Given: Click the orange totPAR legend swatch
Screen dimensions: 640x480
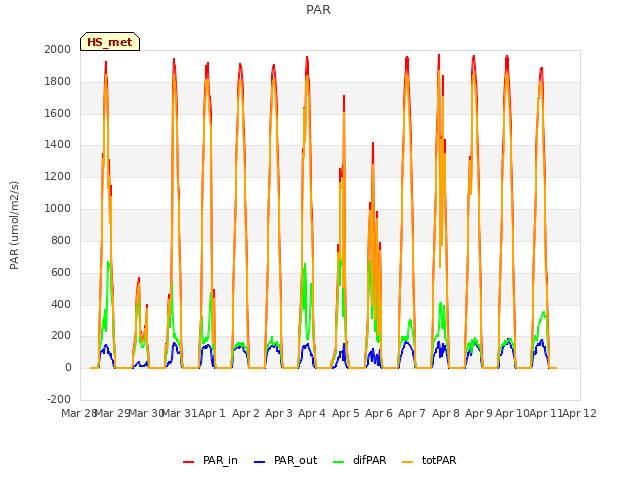Looking at the screenshot, I should click(x=407, y=462).
